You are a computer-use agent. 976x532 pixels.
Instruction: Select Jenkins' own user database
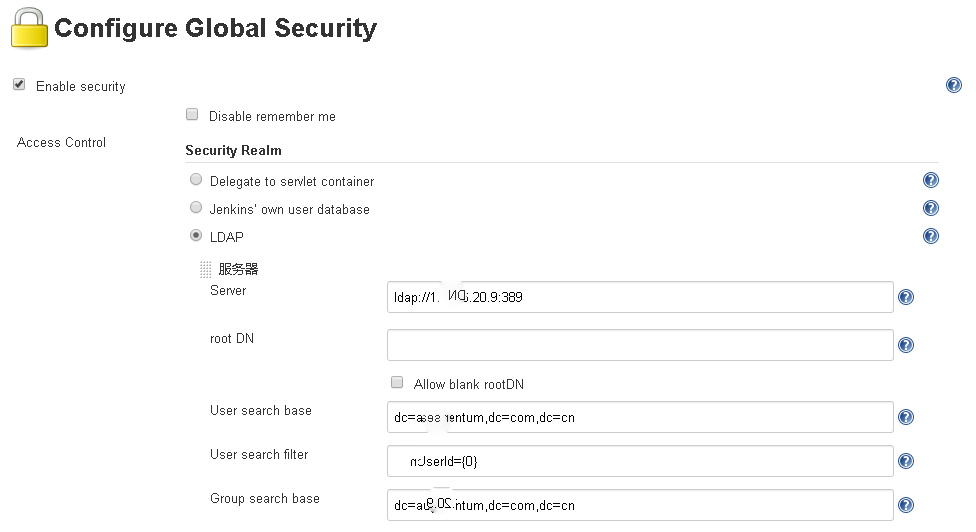point(196,207)
